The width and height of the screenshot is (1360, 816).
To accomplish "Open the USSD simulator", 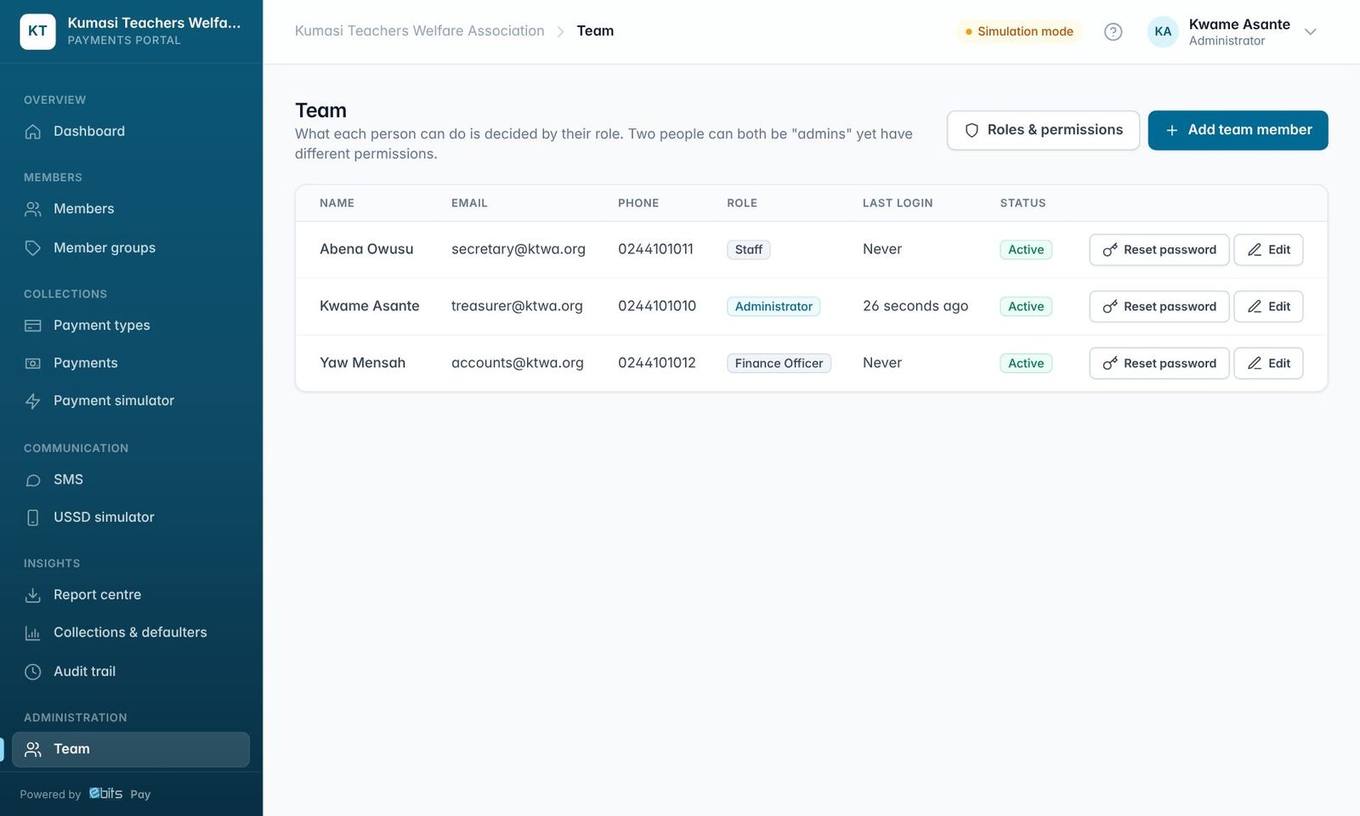I will tap(131, 518).
